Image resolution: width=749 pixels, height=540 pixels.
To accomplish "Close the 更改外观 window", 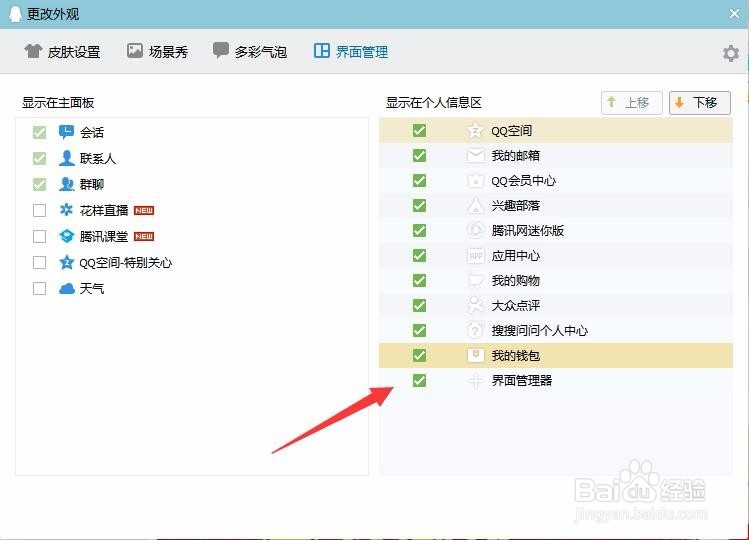I will point(735,14).
